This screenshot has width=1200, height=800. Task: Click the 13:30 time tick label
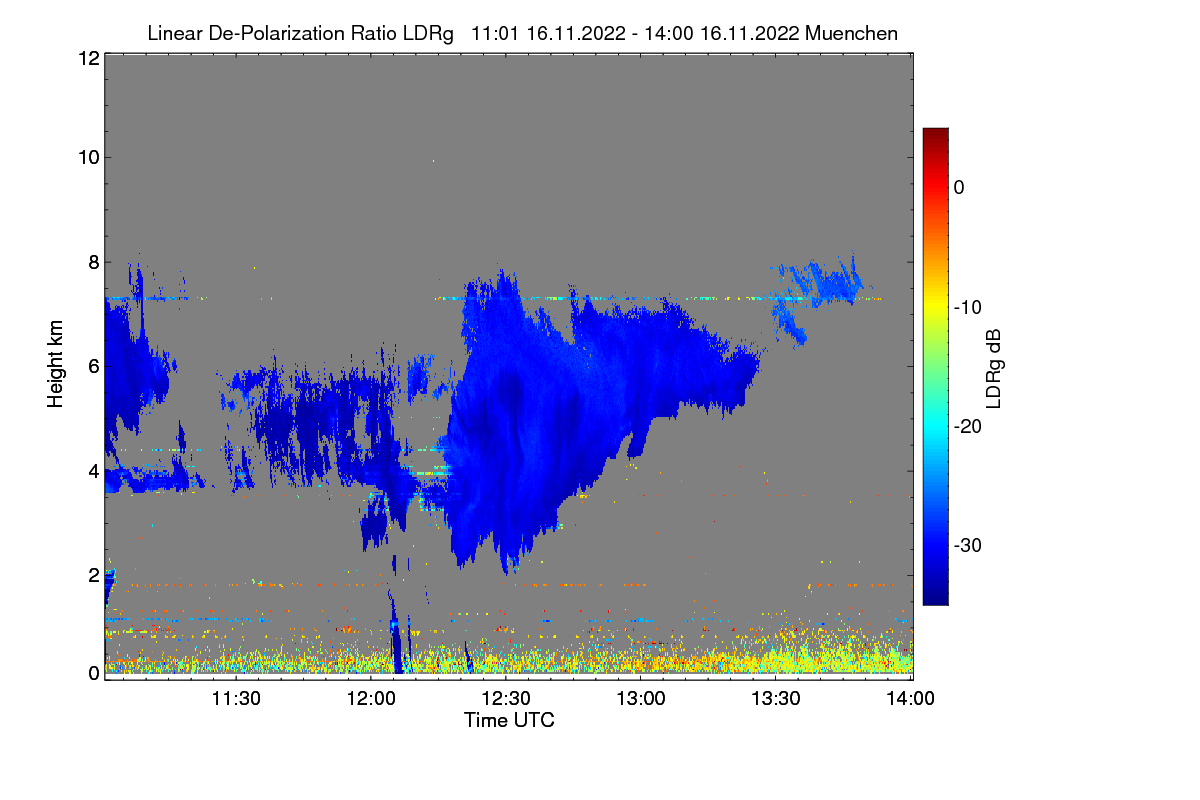[776, 698]
